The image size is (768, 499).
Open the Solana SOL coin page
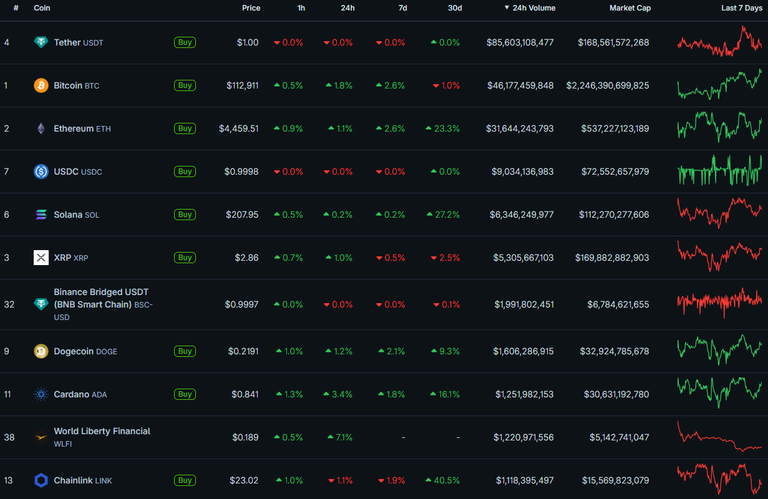76,214
